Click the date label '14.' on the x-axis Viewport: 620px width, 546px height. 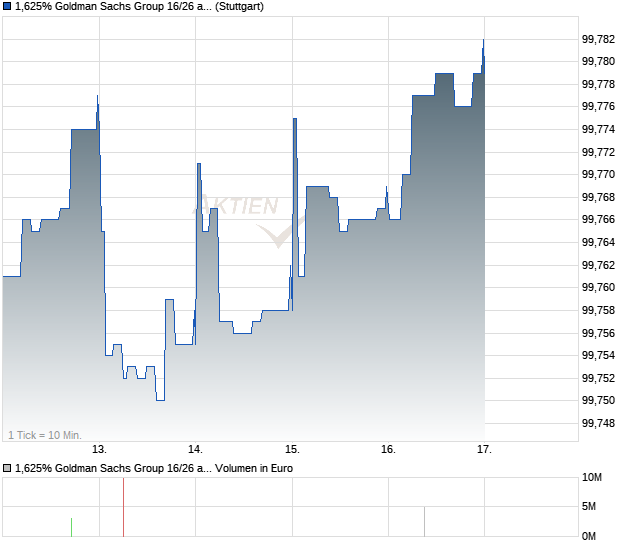[x=195, y=450]
